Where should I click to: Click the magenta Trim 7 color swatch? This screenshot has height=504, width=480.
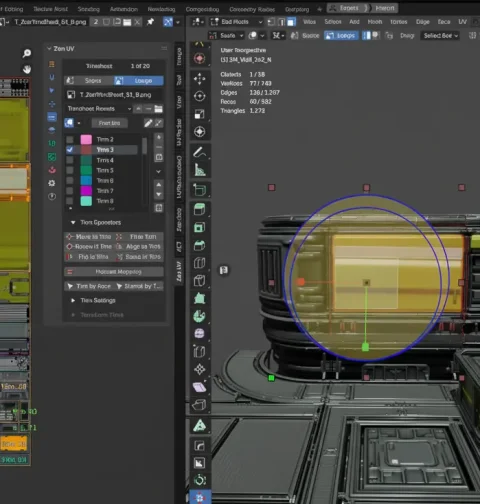pos(86,191)
